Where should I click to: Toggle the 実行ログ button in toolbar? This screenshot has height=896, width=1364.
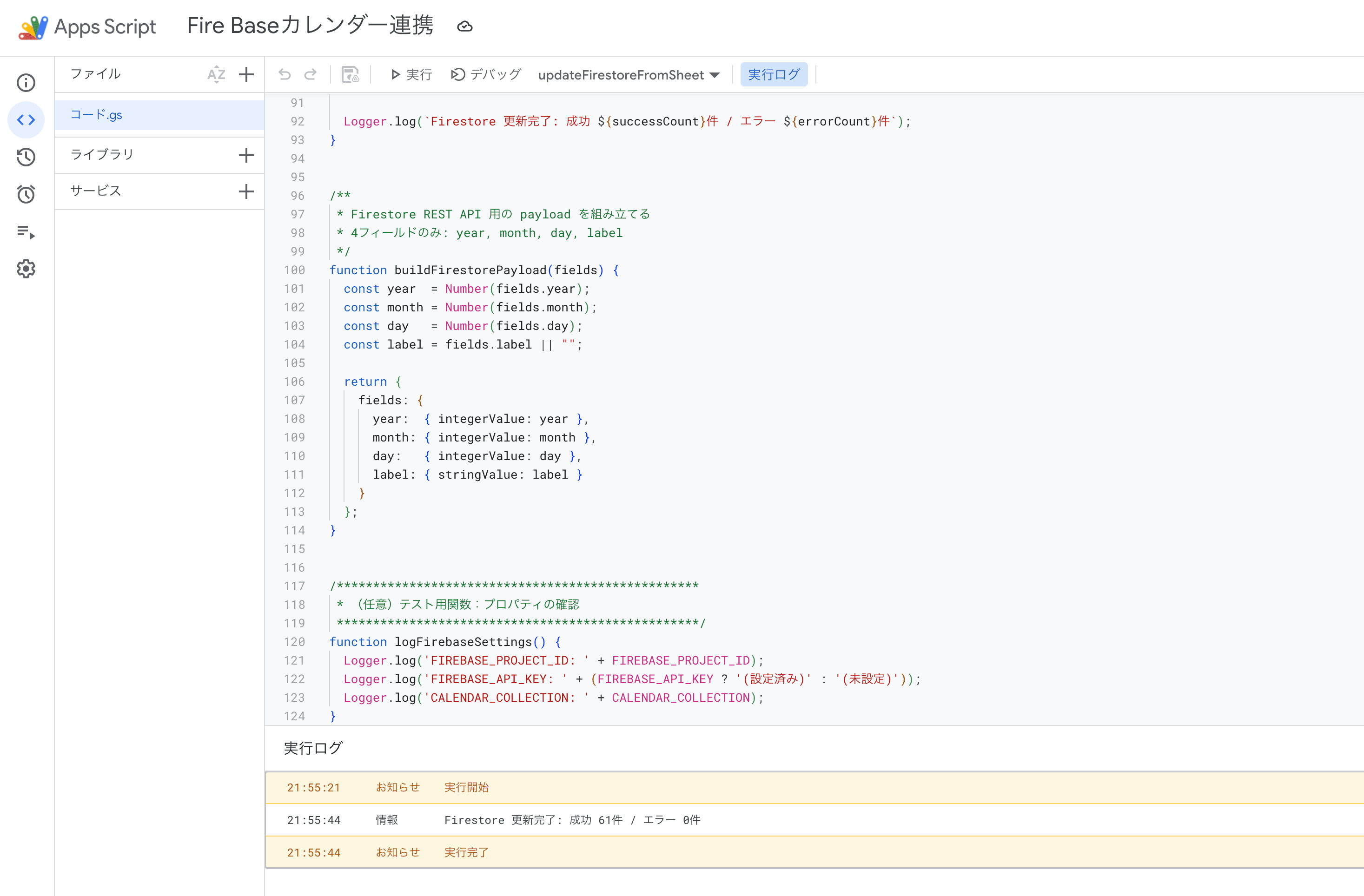[x=774, y=74]
